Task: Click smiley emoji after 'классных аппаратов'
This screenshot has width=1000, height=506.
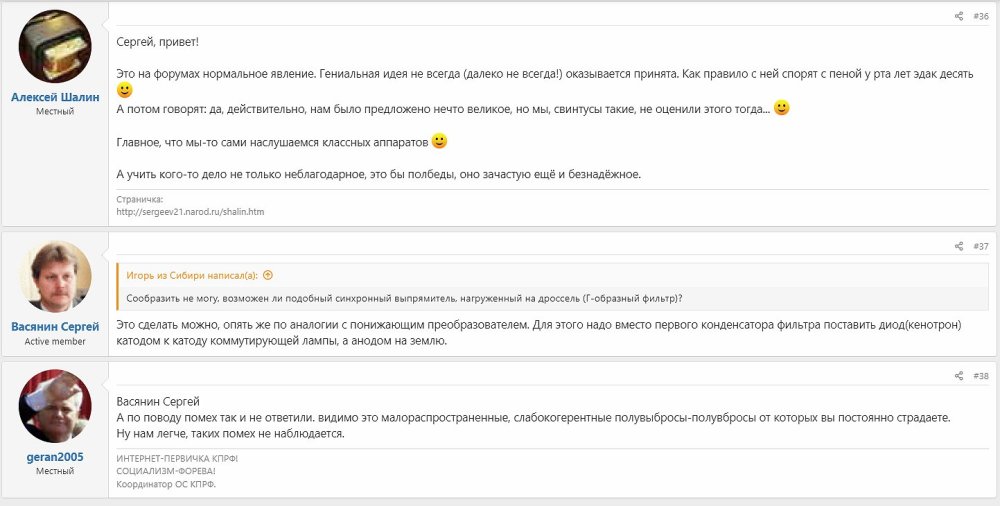Action: 439,141
